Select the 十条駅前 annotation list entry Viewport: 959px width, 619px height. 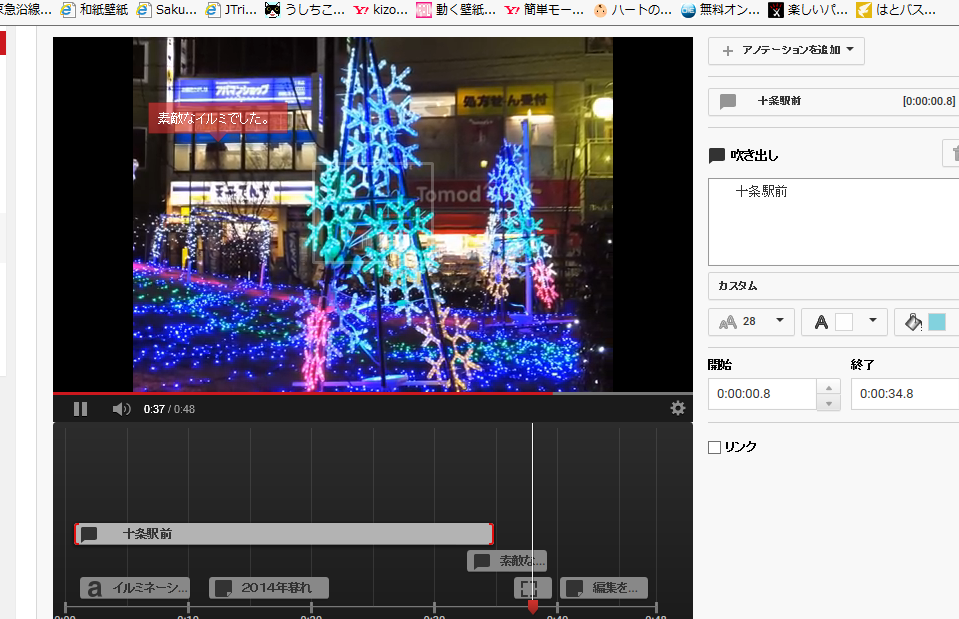(x=833, y=101)
